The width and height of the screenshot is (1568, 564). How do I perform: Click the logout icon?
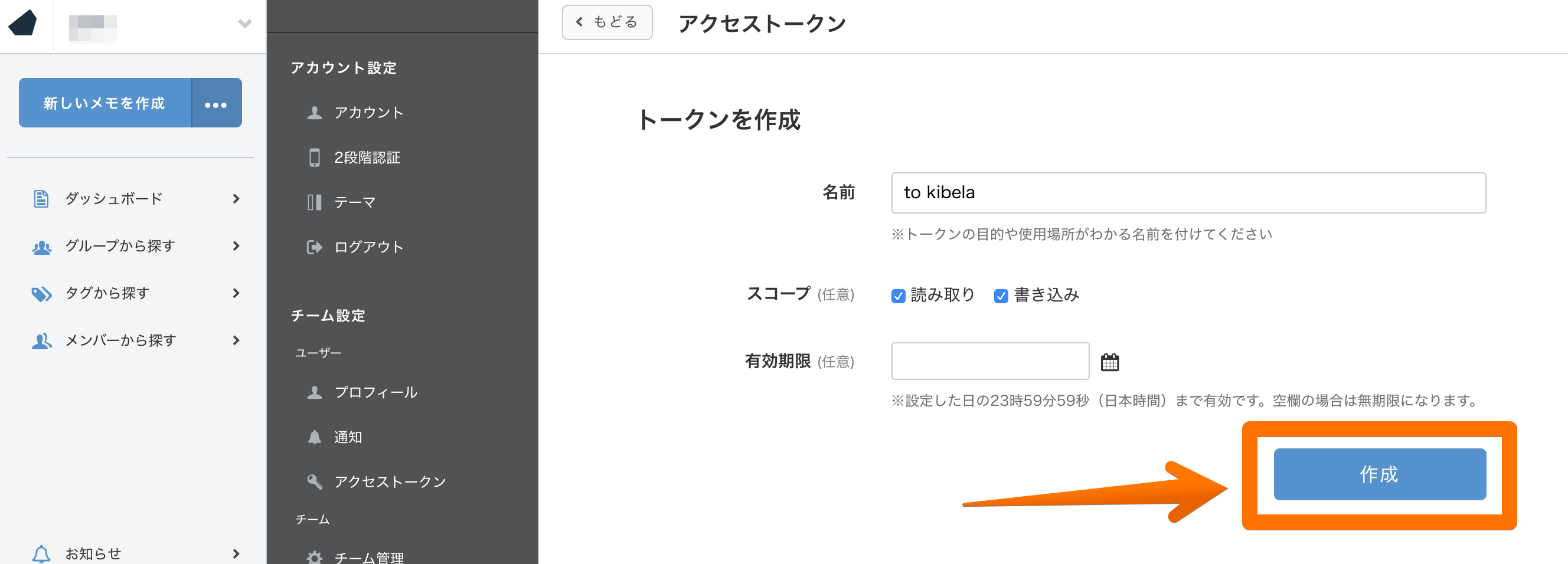[x=314, y=247]
